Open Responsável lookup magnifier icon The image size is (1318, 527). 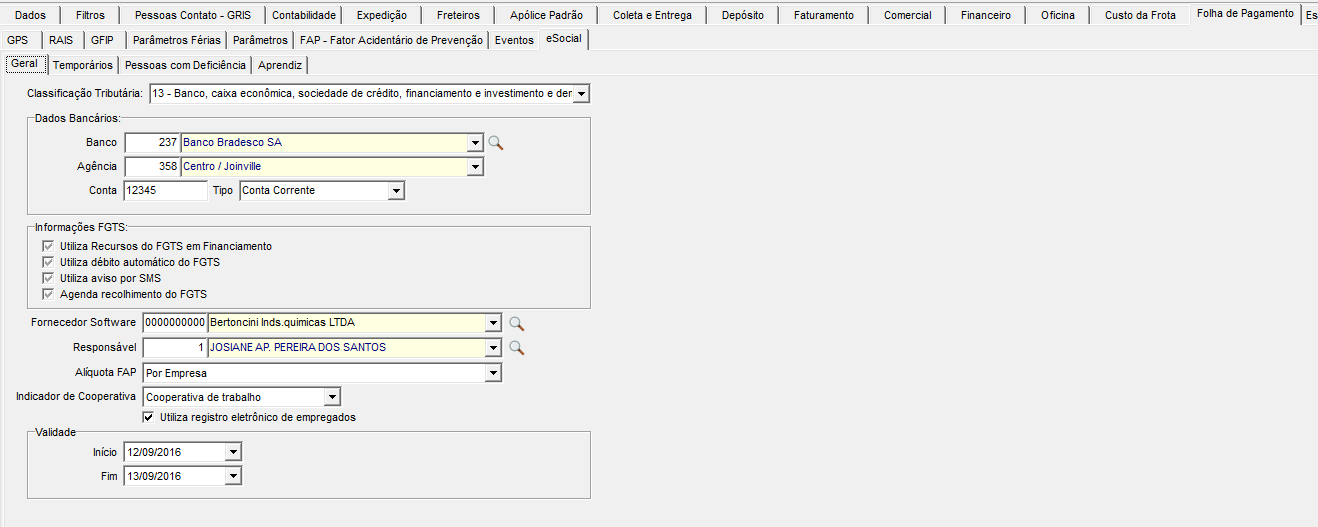click(517, 348)
